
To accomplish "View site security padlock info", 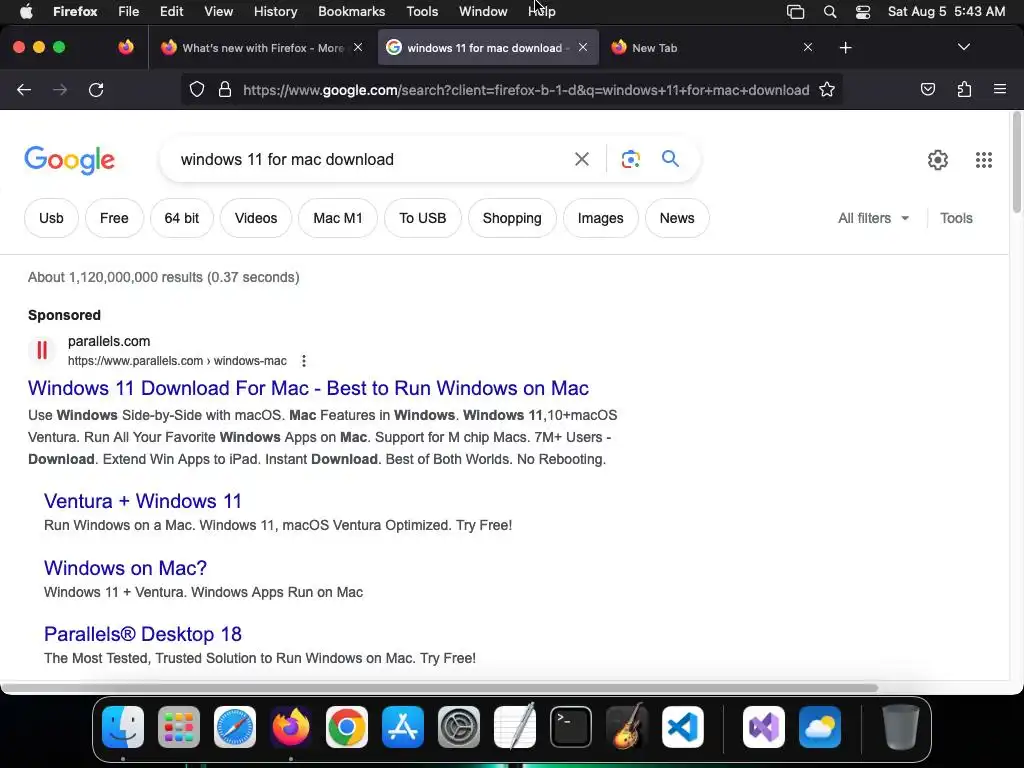I will [225, 89].
